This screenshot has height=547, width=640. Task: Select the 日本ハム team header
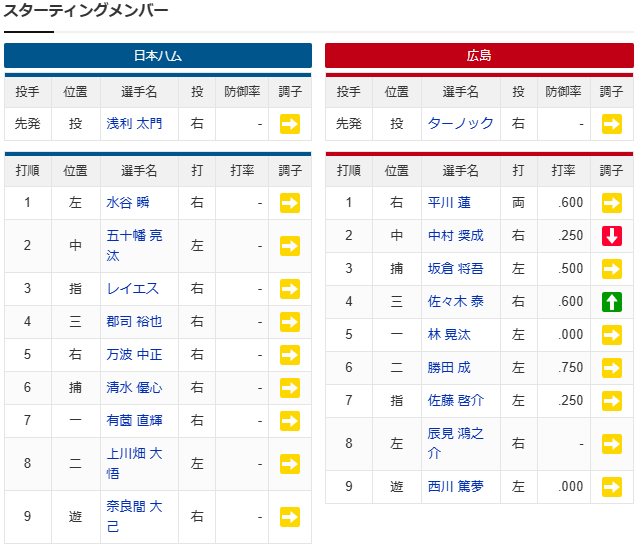pos(158,56)
